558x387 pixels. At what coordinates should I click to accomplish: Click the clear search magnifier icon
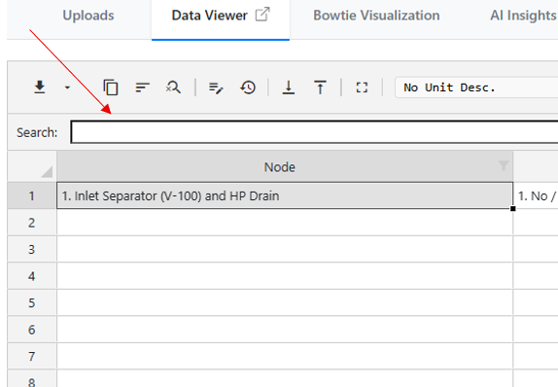tap(173, 87)
